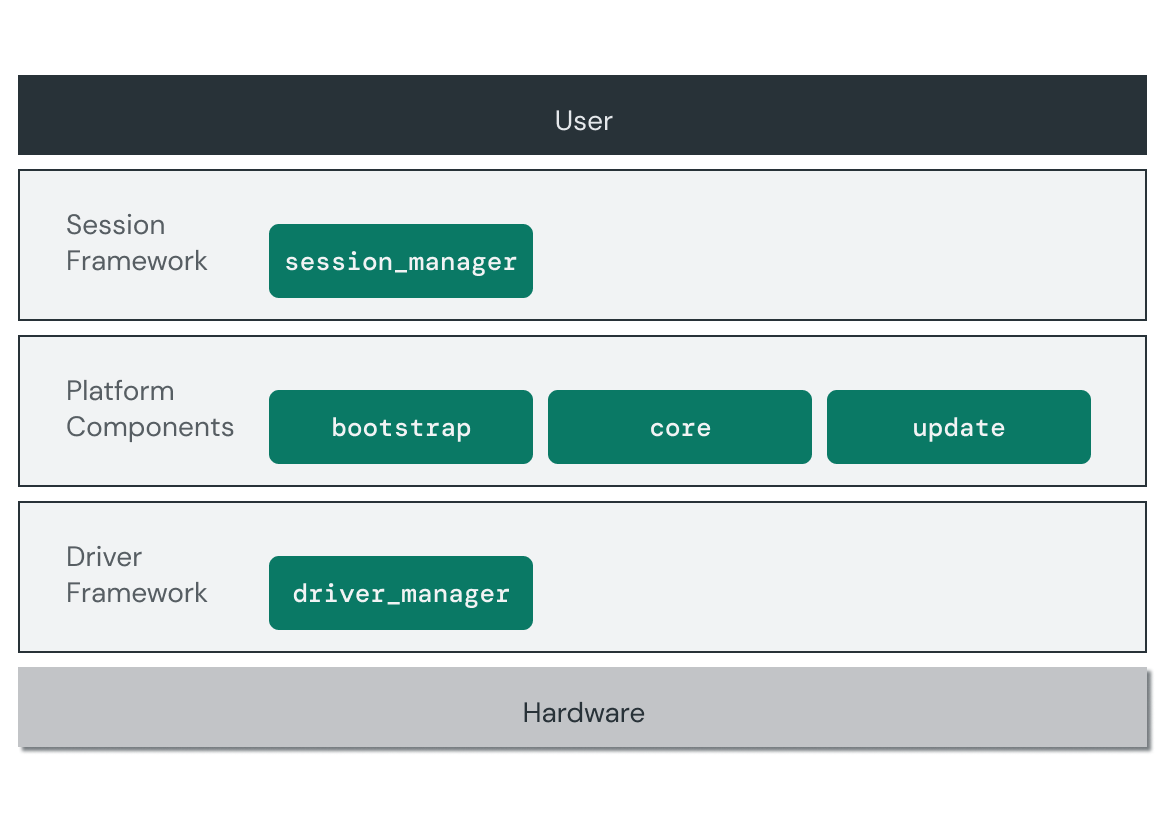Image resolution: width=1164 pixels, height=817 pixels.
Task: Select the core platform component
Action: (x=679, y=427)
